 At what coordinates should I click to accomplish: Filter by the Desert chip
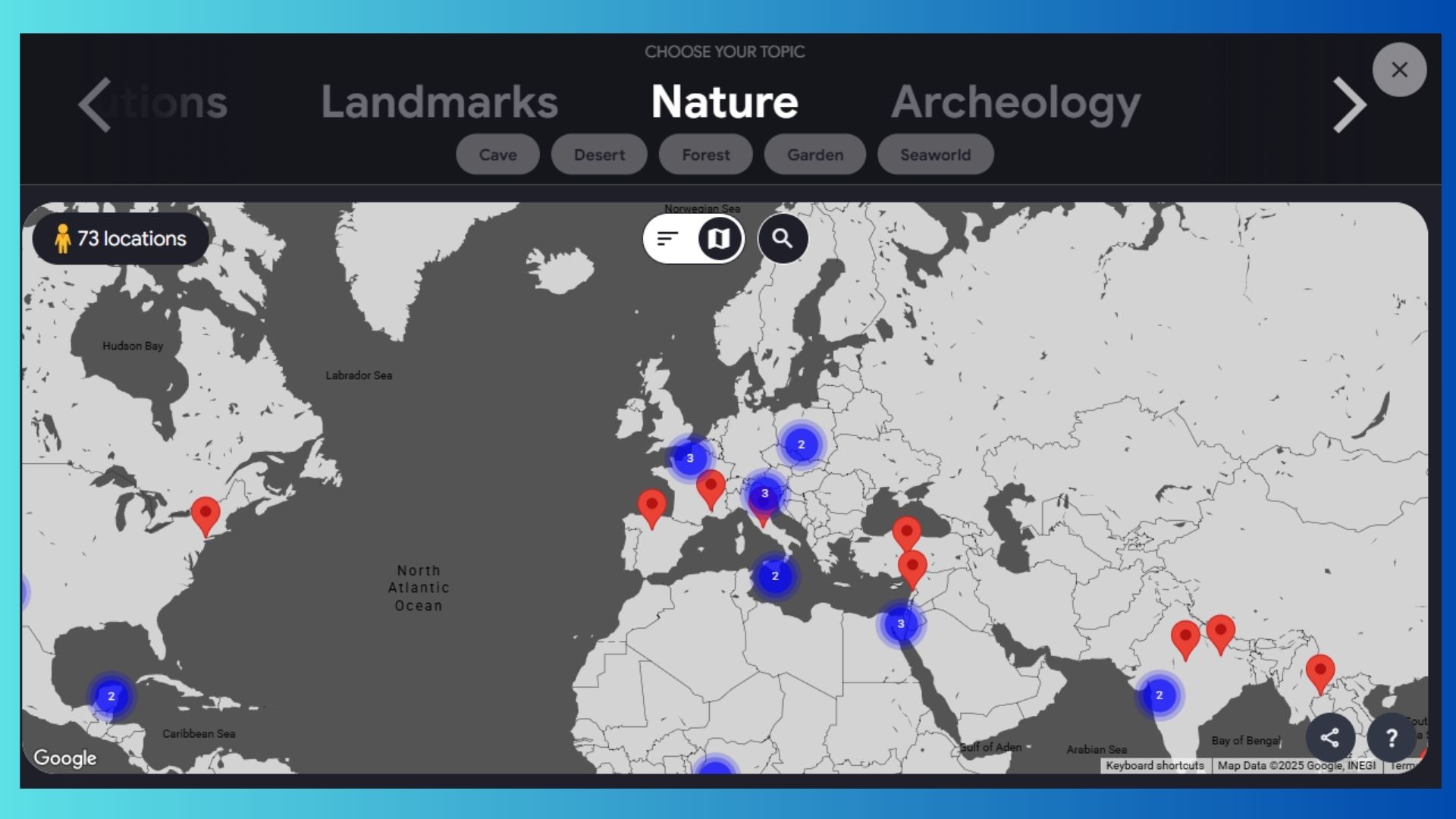click(599, 155)
